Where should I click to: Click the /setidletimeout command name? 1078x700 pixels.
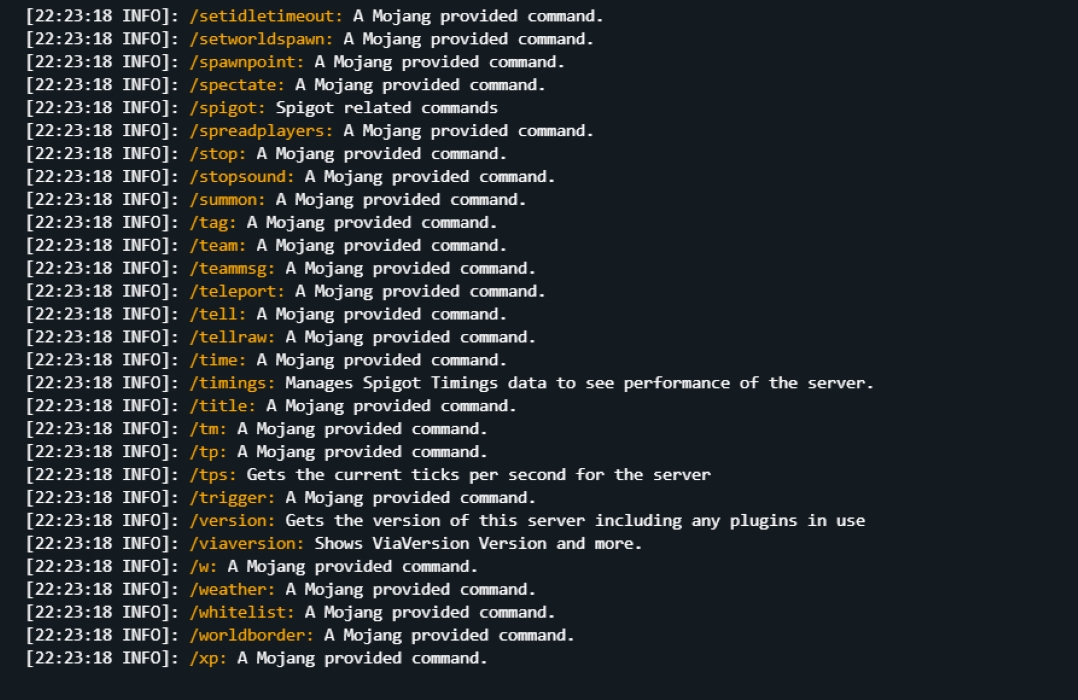point(265,16)
